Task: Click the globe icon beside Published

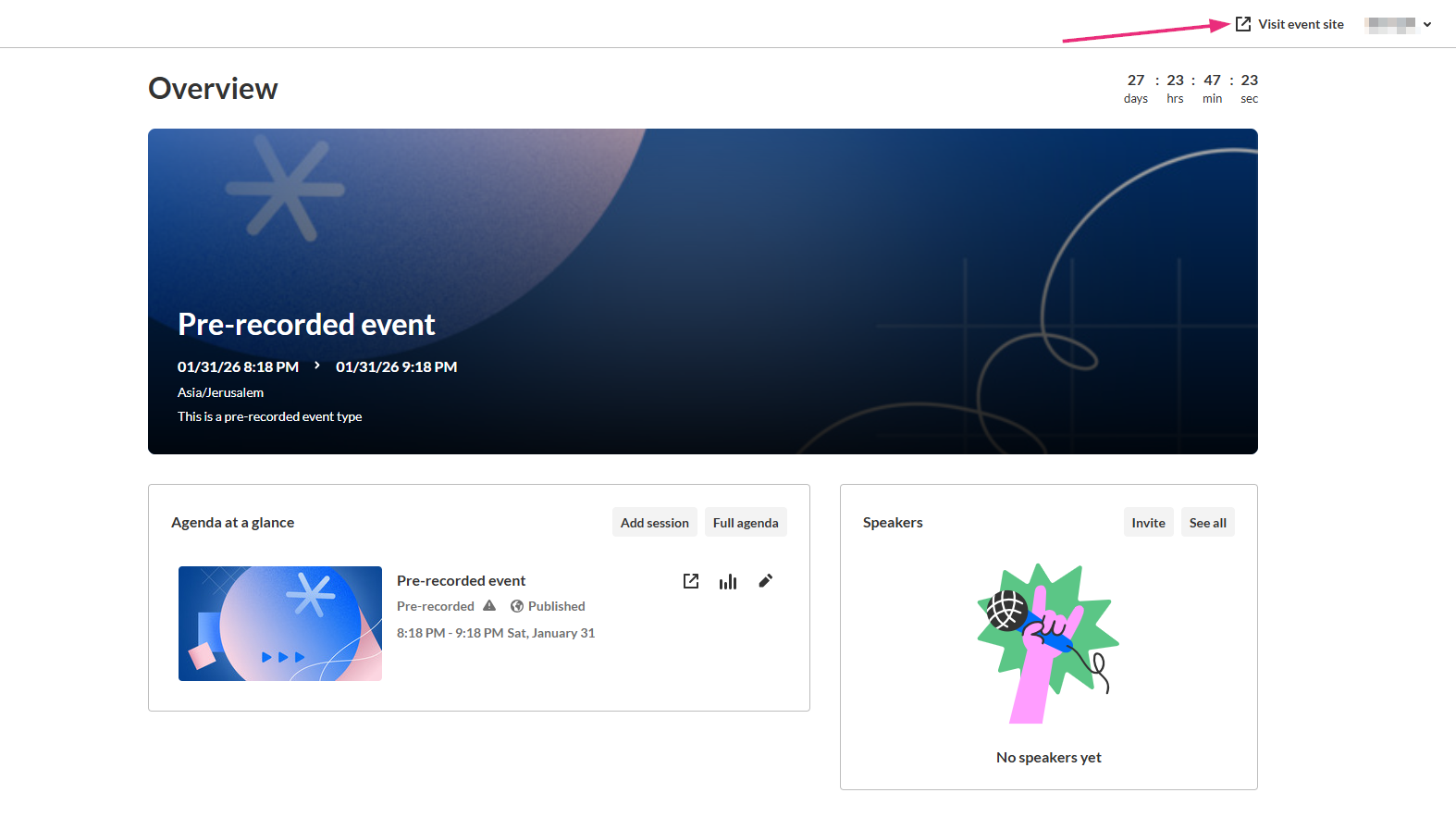Action: coord(517,606)
